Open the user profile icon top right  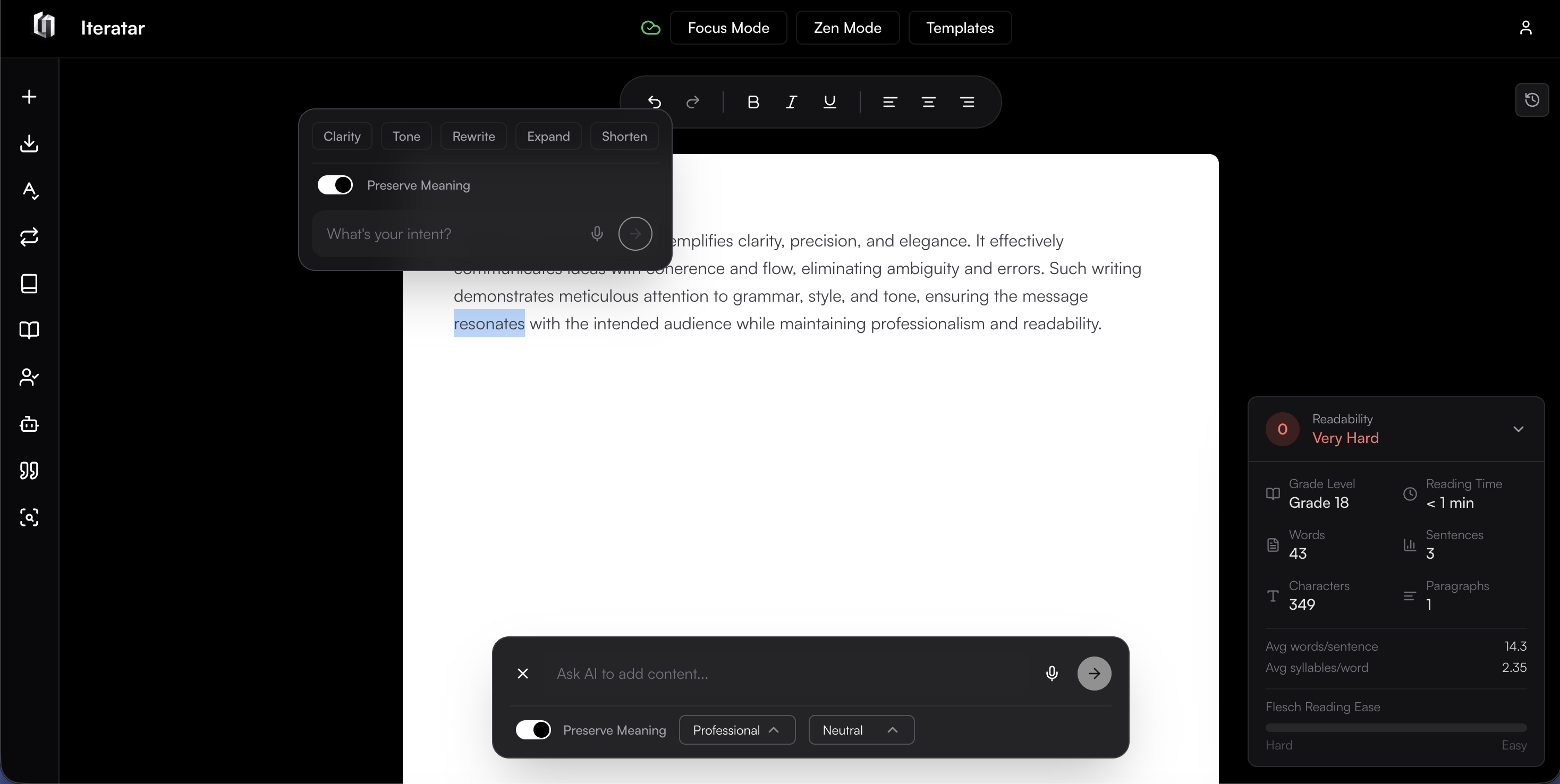1526,27
